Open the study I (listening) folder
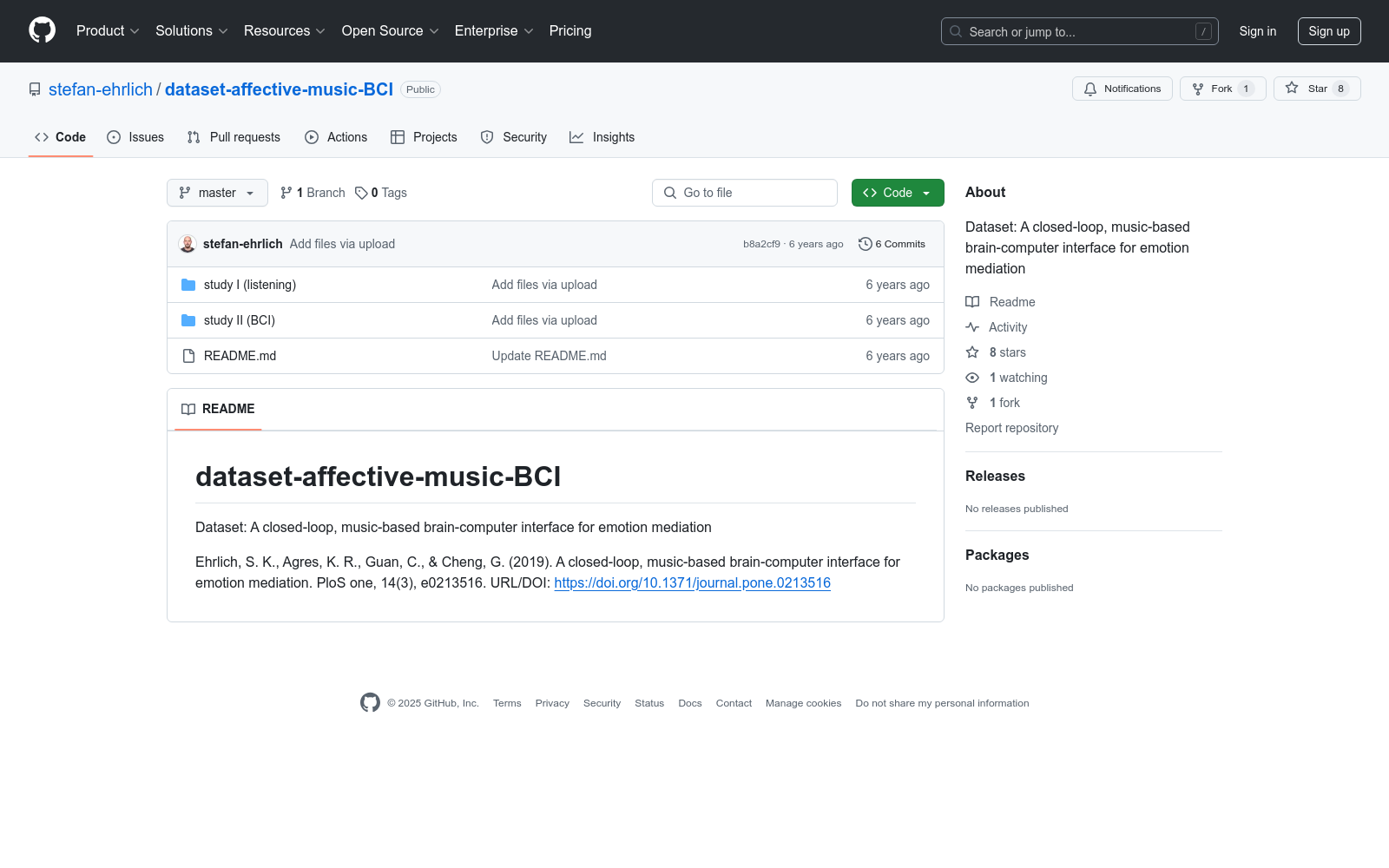 click(x=250, y=285)
